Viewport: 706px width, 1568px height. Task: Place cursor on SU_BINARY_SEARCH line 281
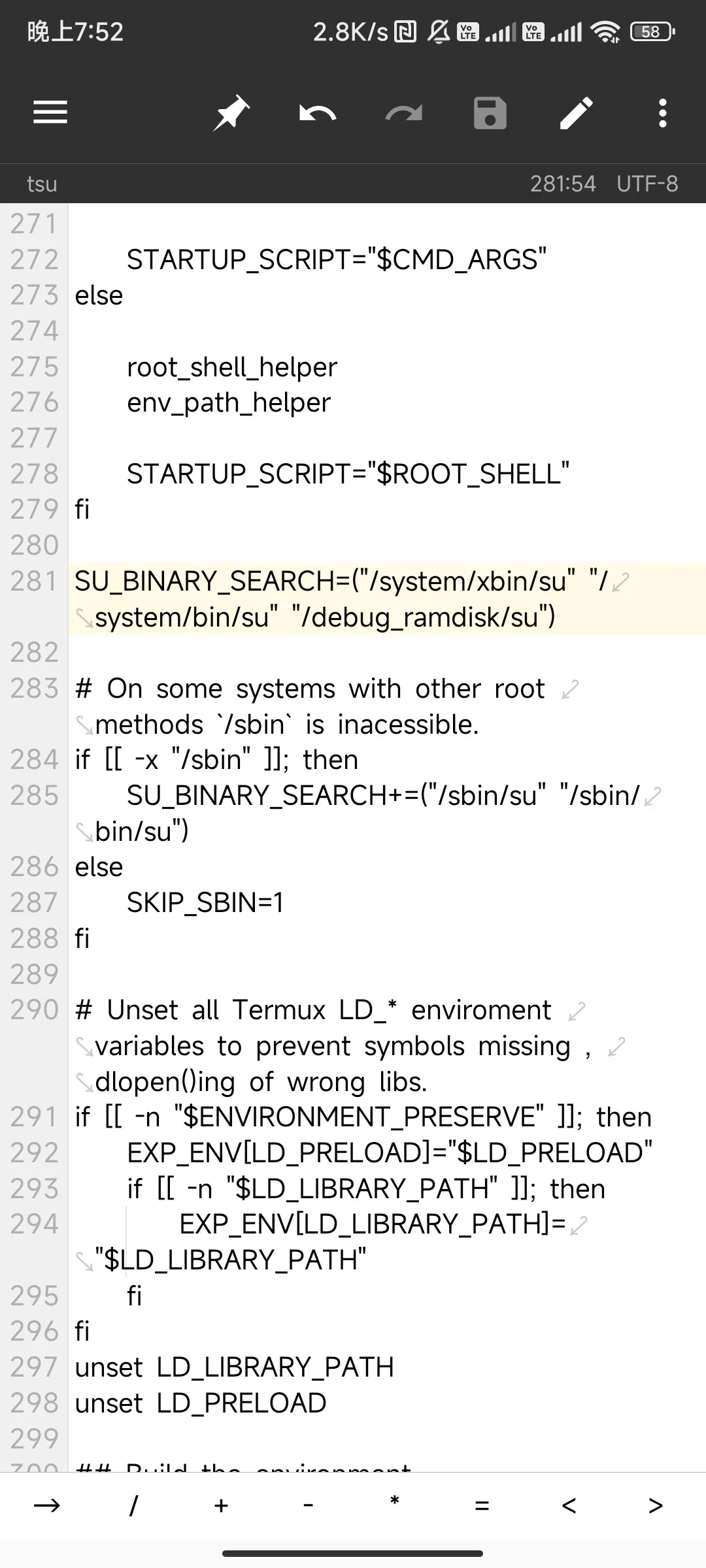coord(387,598)
